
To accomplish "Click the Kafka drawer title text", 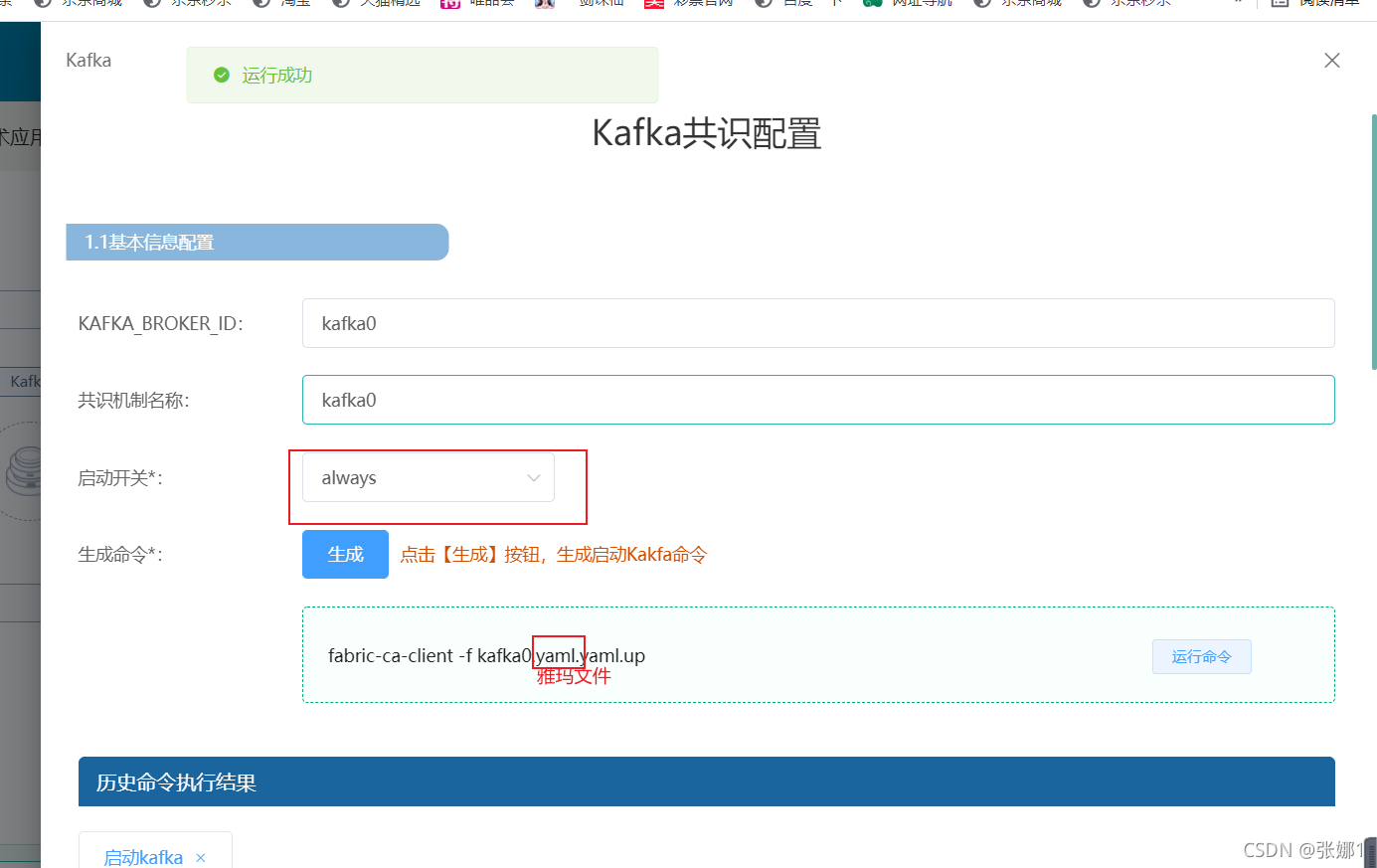I will click(88, 61).
